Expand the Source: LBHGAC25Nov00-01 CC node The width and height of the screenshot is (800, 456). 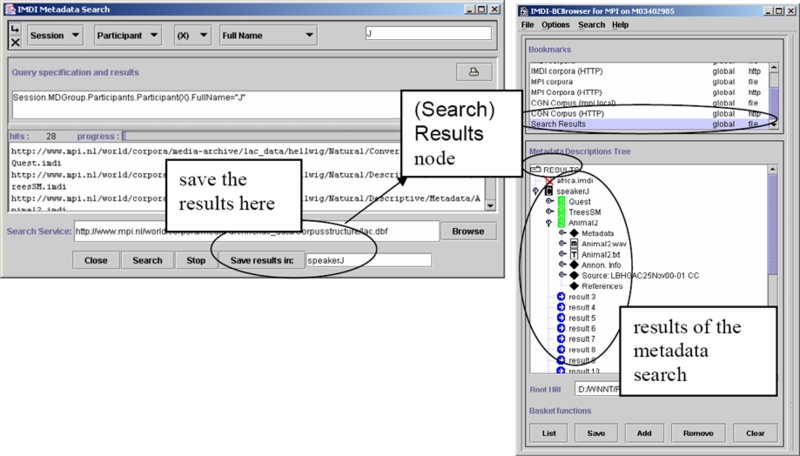[562, 275]
